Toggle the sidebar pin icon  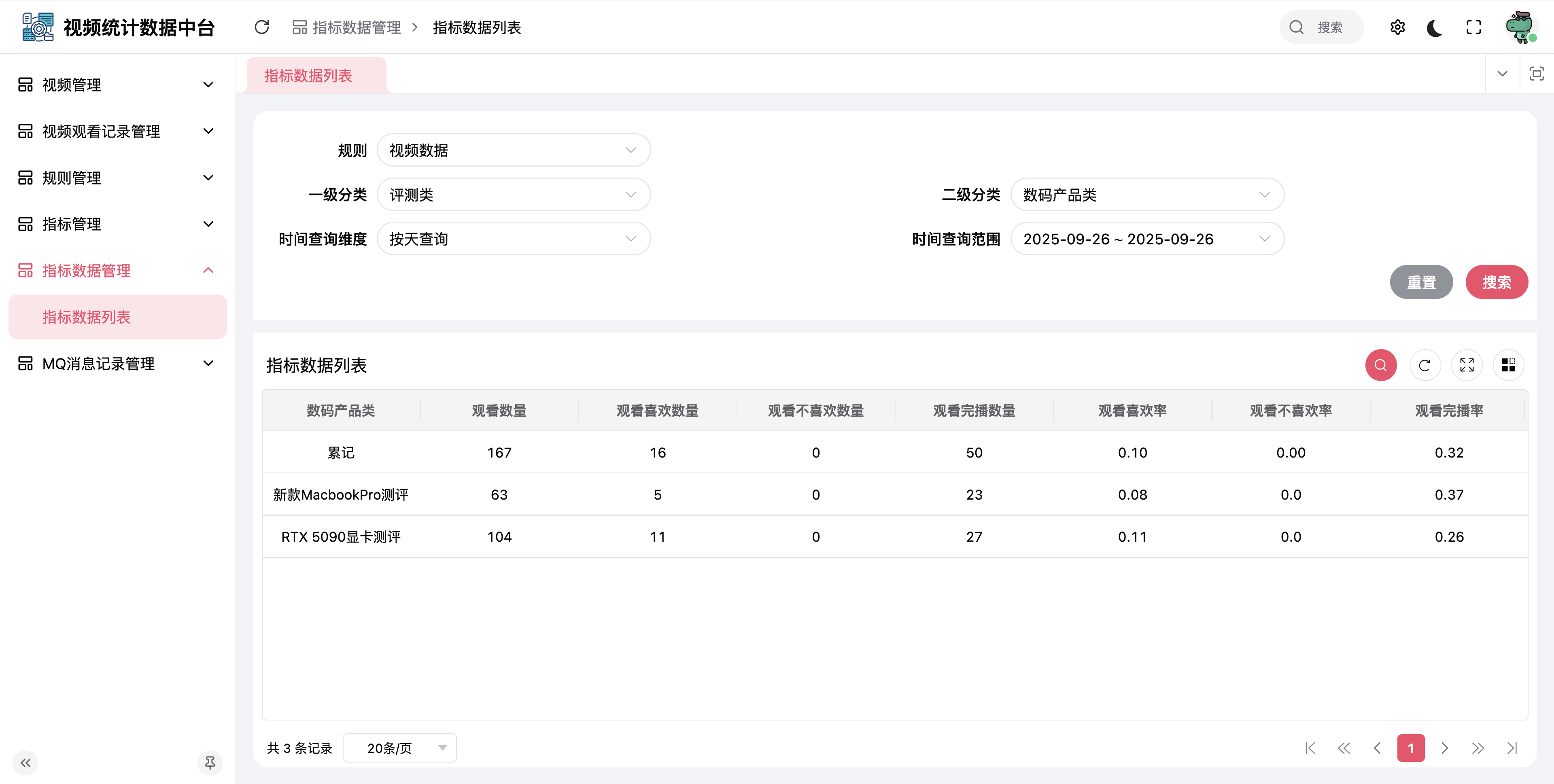point(210,763)
